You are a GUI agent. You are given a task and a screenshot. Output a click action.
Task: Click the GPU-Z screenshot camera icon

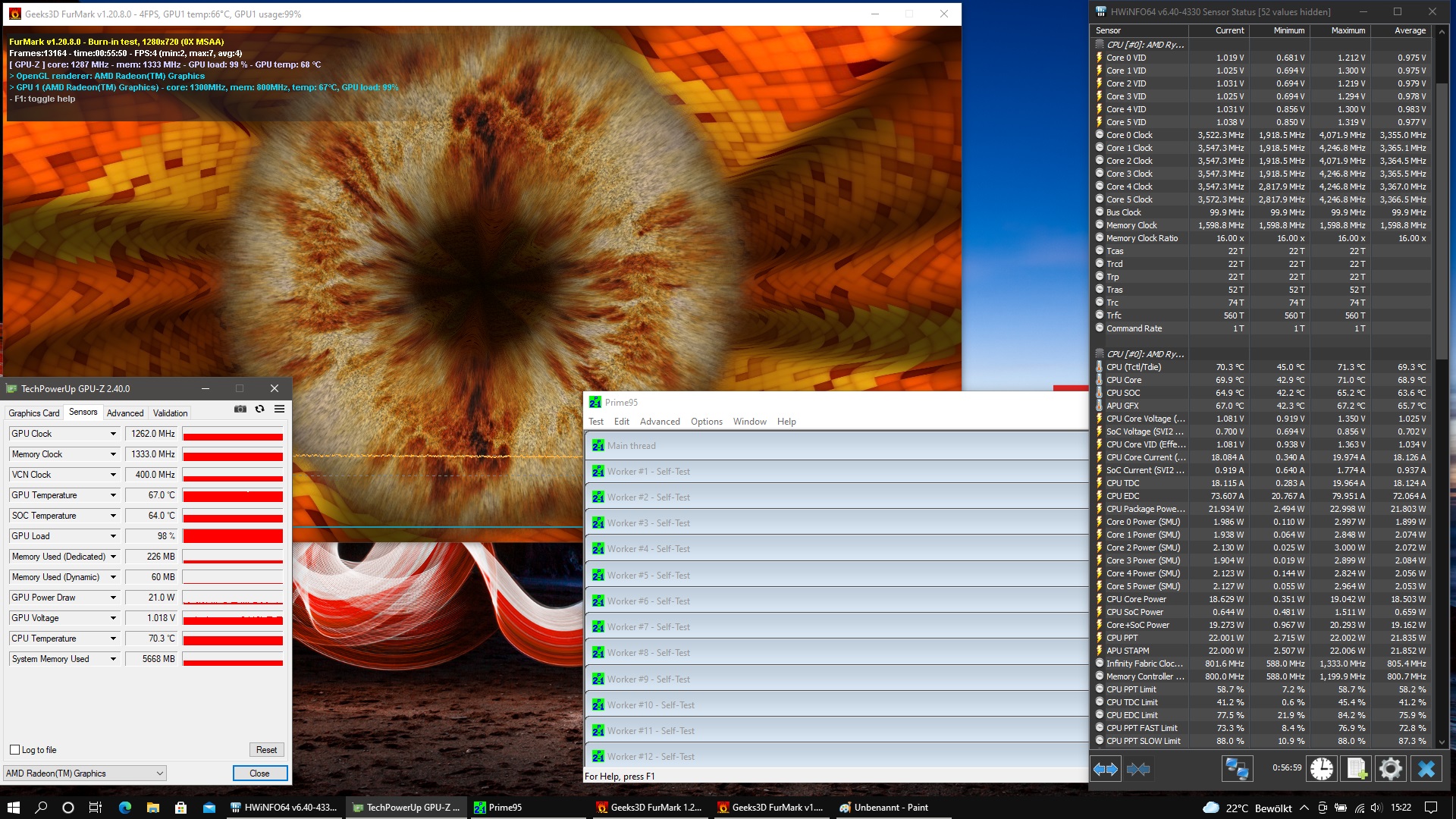[x=240, y=409]
